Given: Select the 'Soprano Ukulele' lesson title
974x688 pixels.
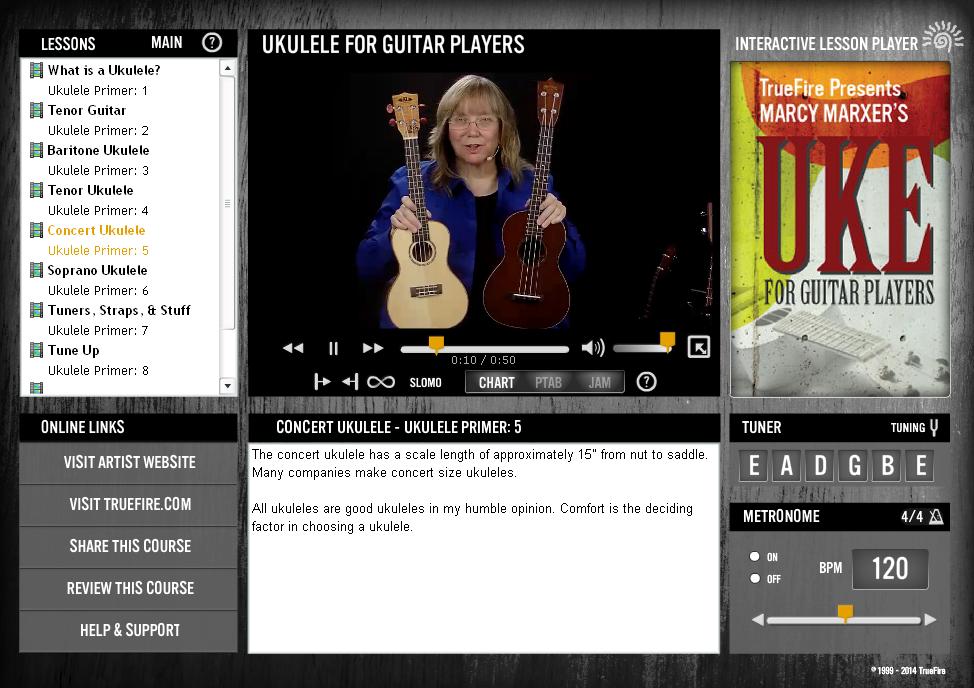Looking at the screenshot, I should tap(98, 270).
